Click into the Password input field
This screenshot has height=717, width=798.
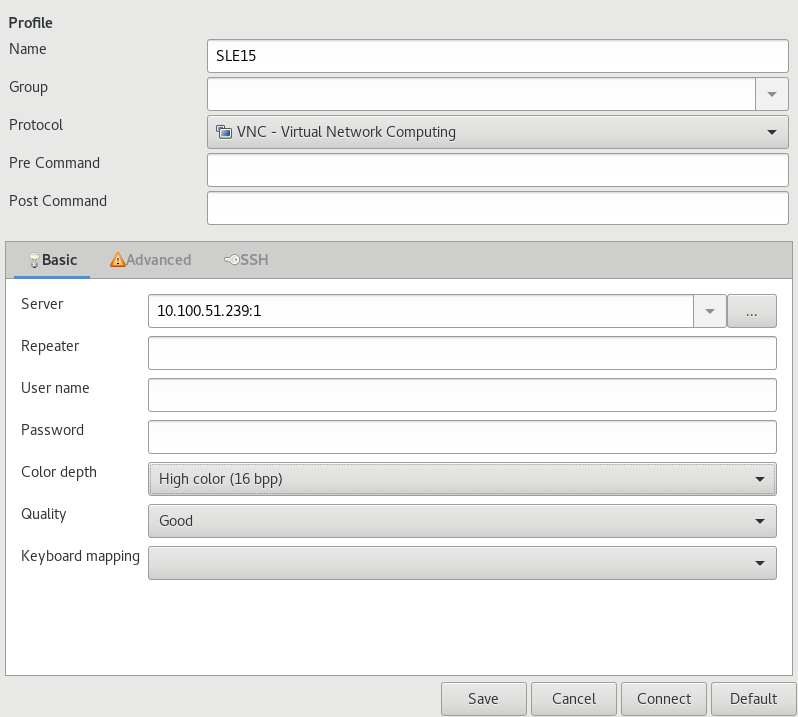point(462,437)
